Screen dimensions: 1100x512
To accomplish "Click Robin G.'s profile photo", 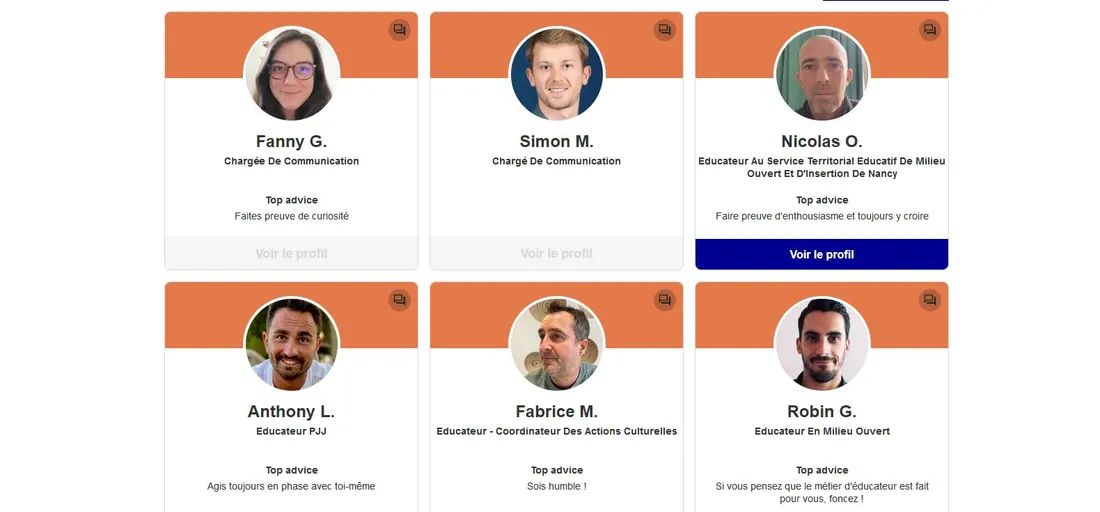I will (822, 344).
